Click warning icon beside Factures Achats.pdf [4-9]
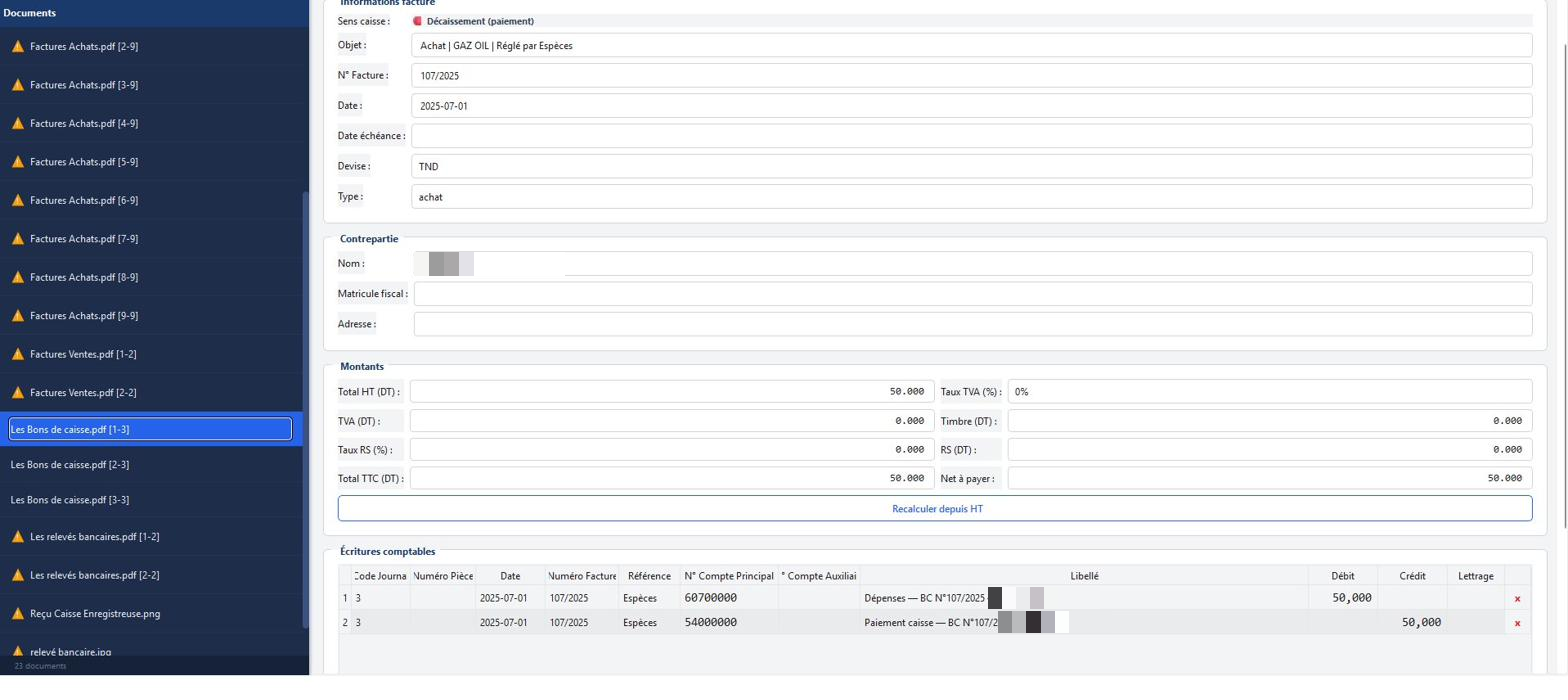 click(17, 124)
